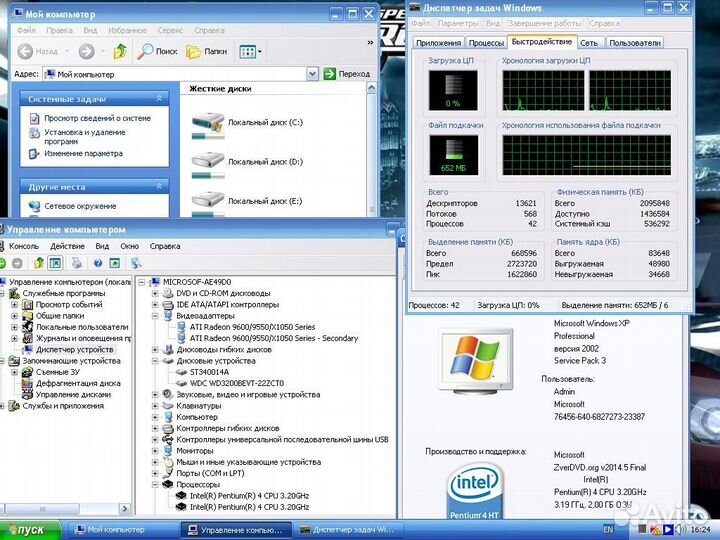Collapse the Видеоадаптеры device node
This screenshot has width=720, height=540.
[x=155, y=316]
